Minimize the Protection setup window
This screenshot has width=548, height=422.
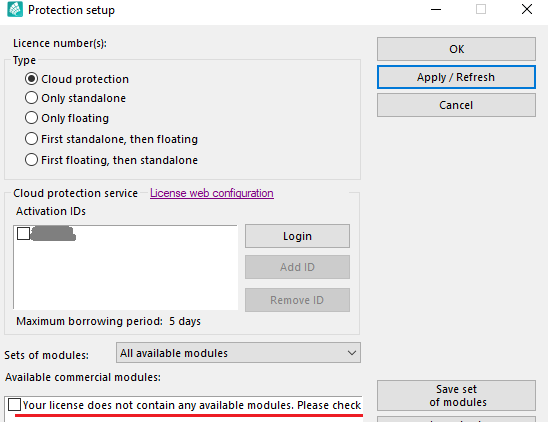coord(435,9)
